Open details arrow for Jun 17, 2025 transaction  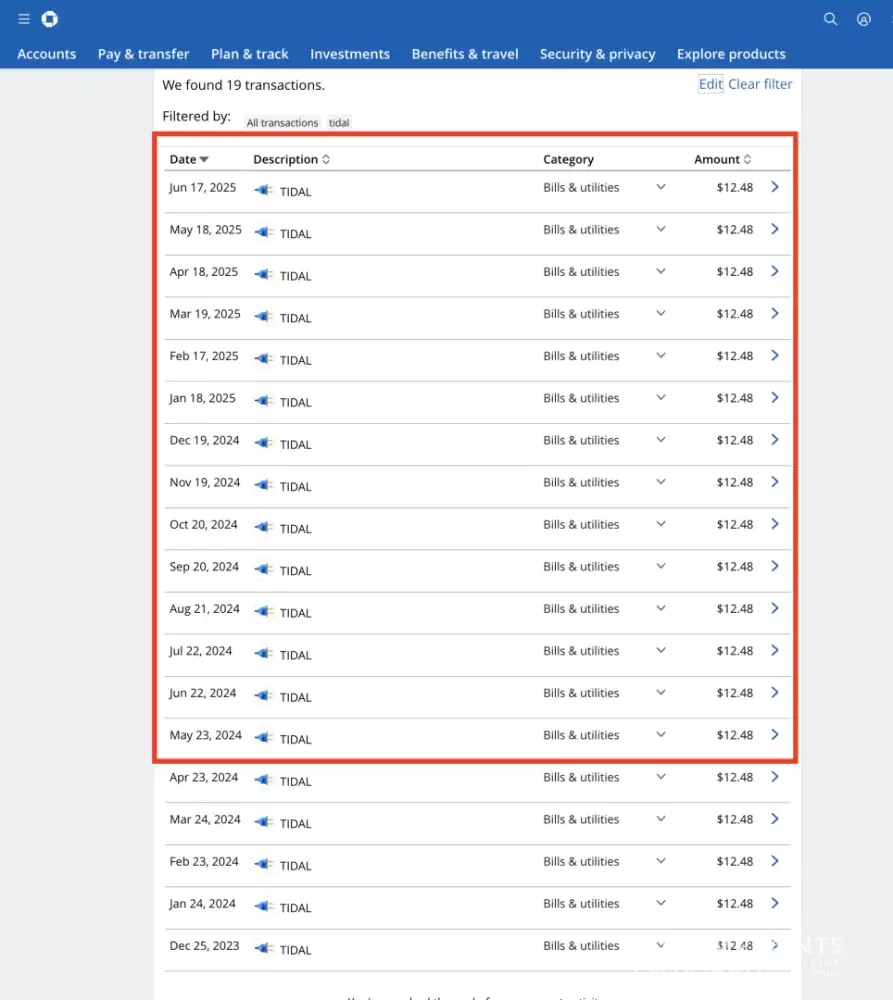tap(775, 187)
